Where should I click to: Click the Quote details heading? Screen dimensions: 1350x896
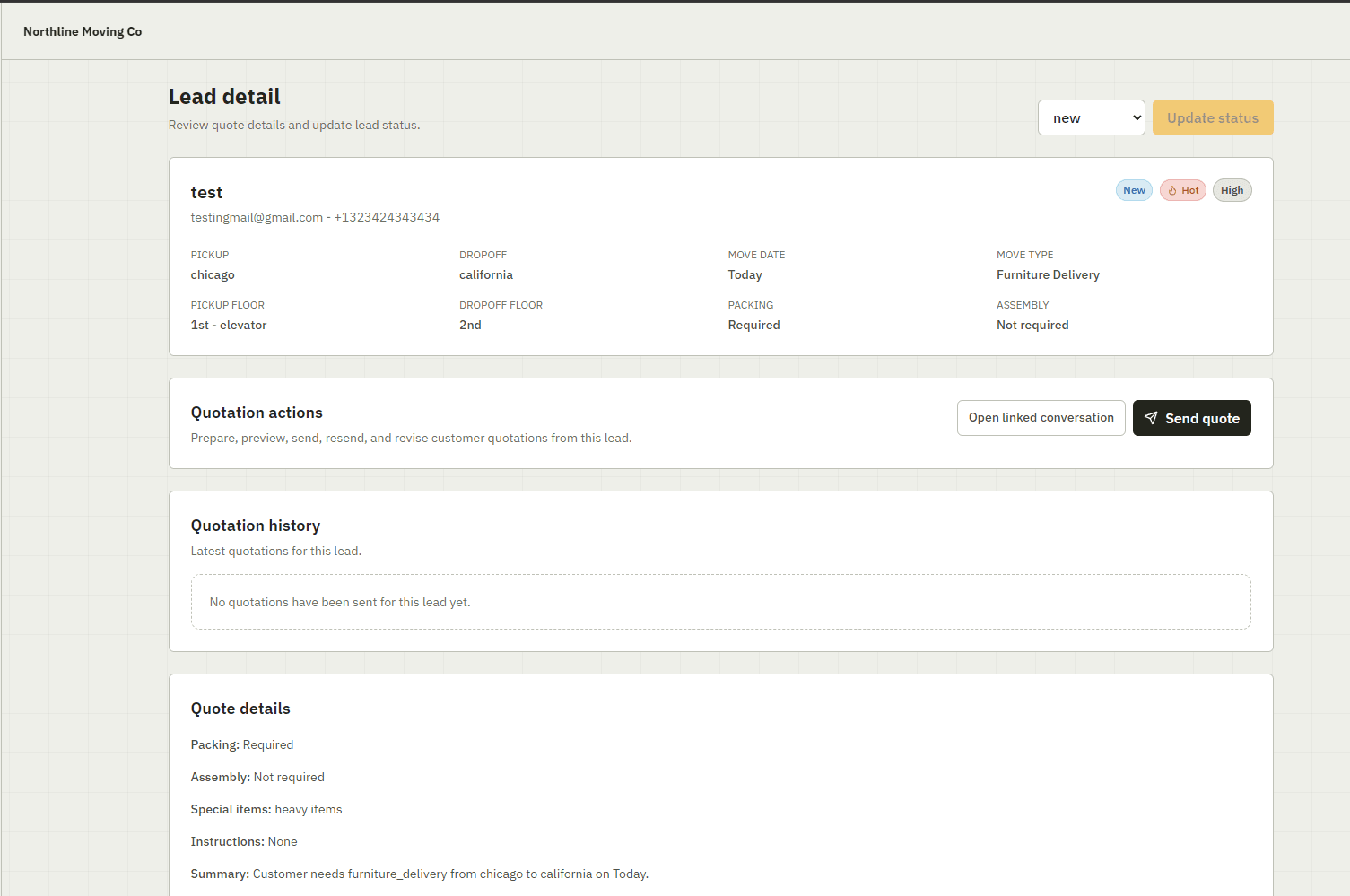240,709
